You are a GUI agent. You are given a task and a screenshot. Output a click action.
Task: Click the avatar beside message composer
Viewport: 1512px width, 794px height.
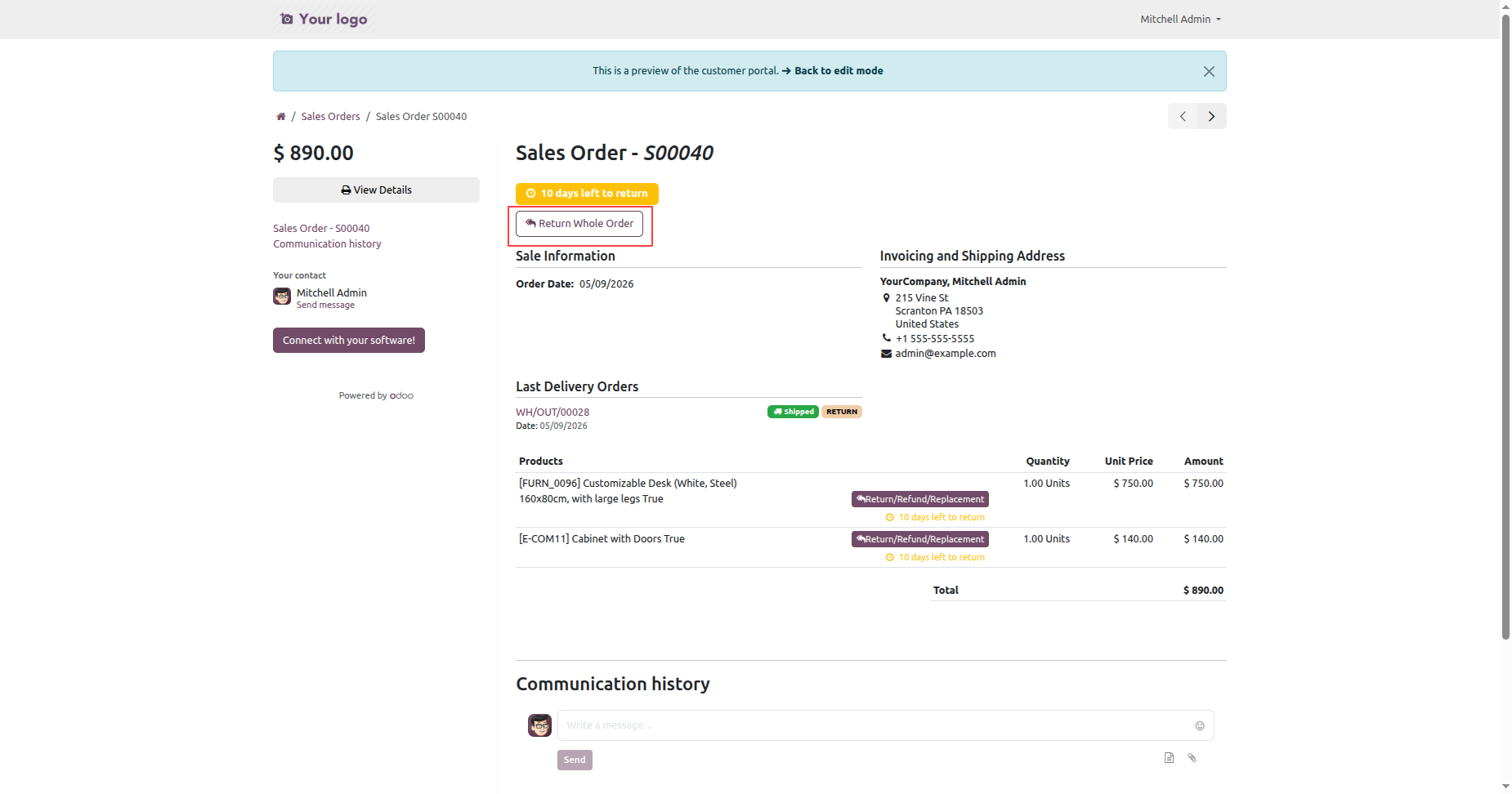coord(539,725)
